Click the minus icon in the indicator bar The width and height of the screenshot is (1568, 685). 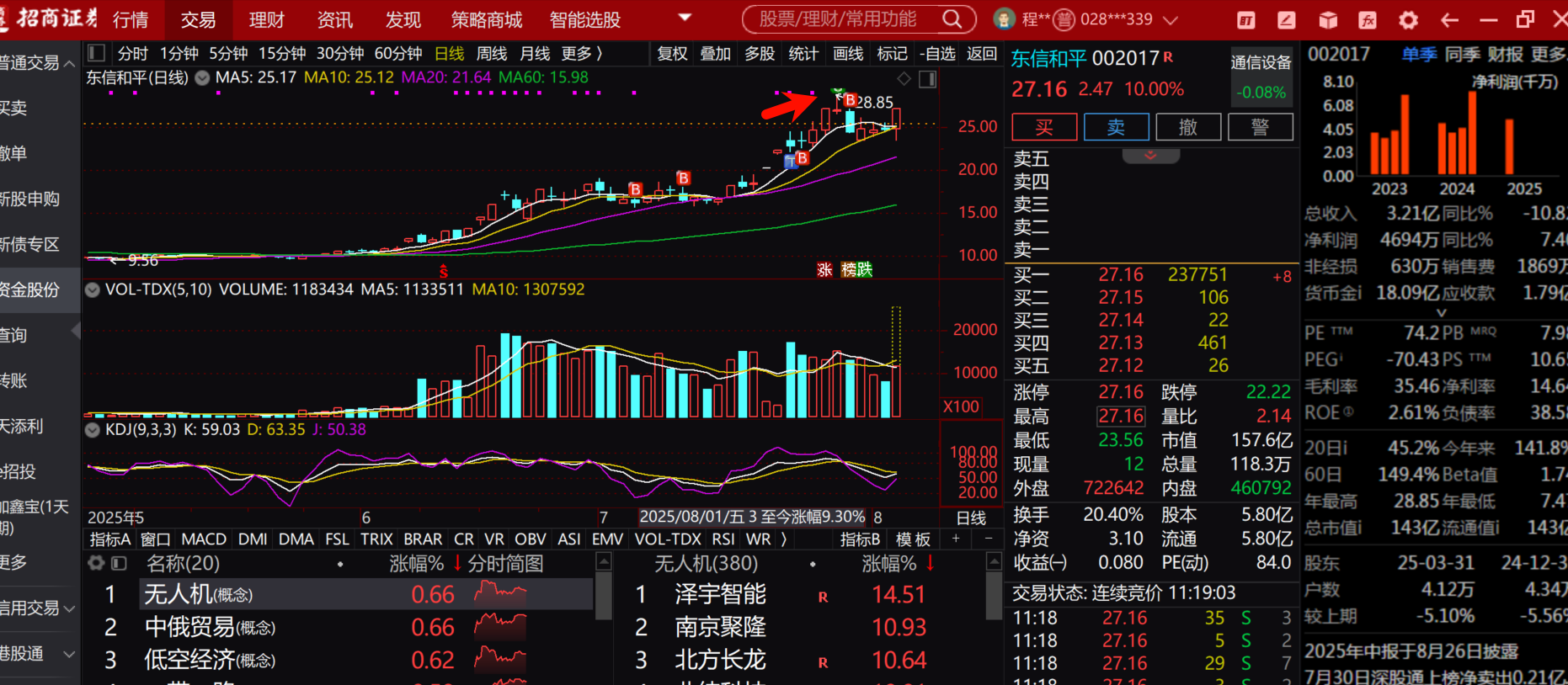click(x=989, y=539)
